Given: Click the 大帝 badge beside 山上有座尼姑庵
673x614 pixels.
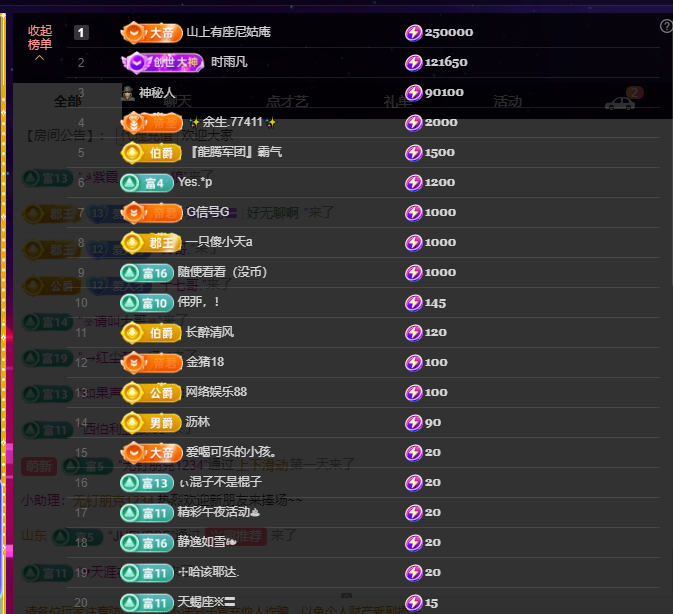Looking at the screenshot, I should [x=152, y=33].
